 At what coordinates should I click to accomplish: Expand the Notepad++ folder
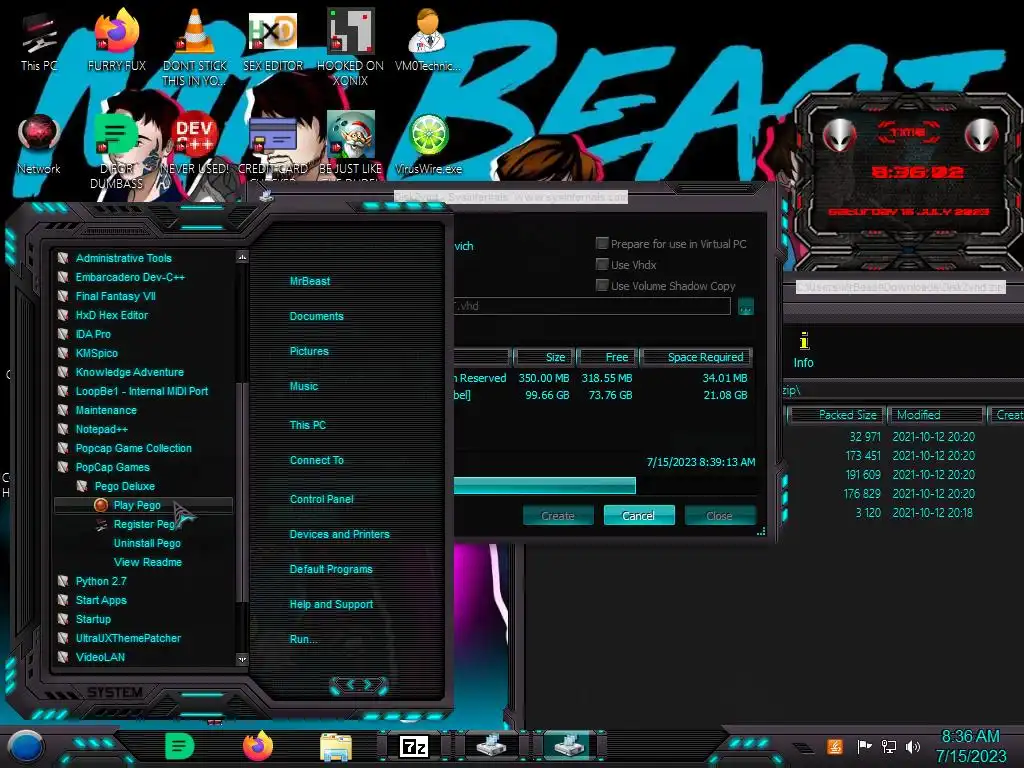click(x=101, y=429)
